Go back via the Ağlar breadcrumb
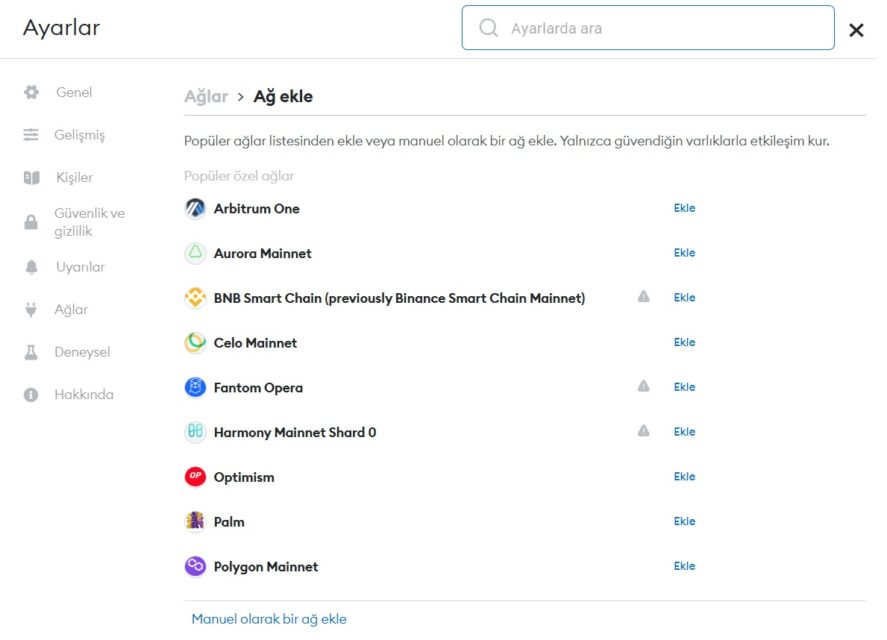Screen dimensions: 887x640 [206, 97]
